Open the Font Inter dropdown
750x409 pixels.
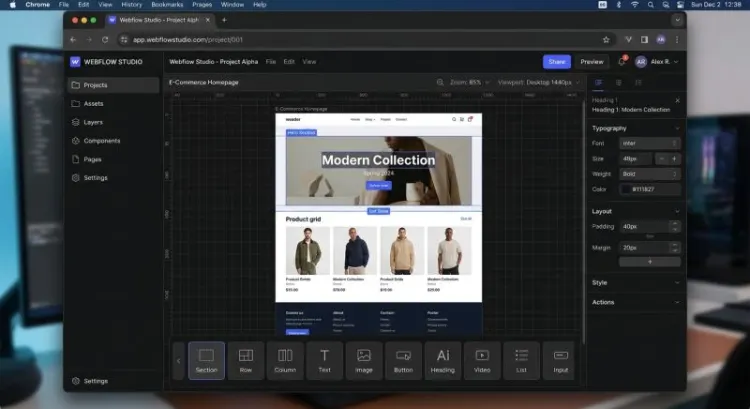(x=650, y=144)
